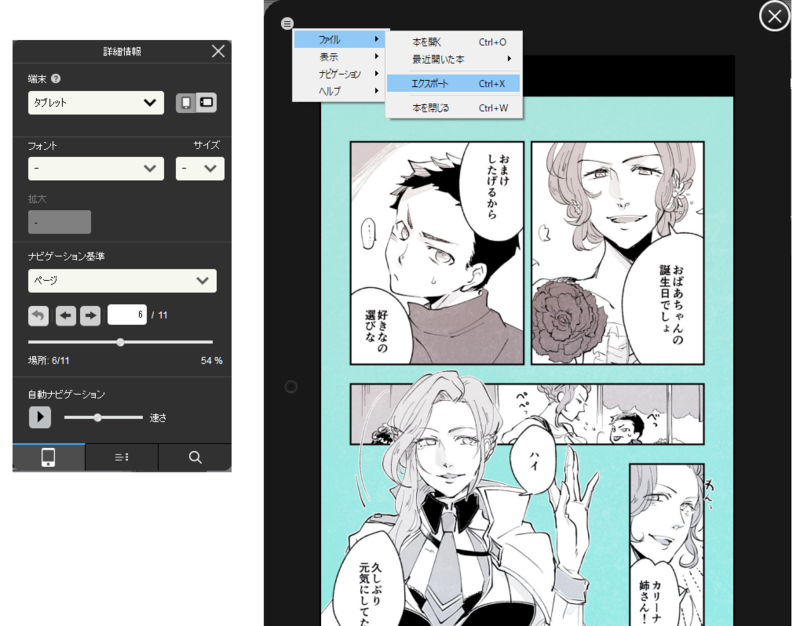800x626 pixels.
Task: Click the help icon next to 端末
Action: pos(56,79)
